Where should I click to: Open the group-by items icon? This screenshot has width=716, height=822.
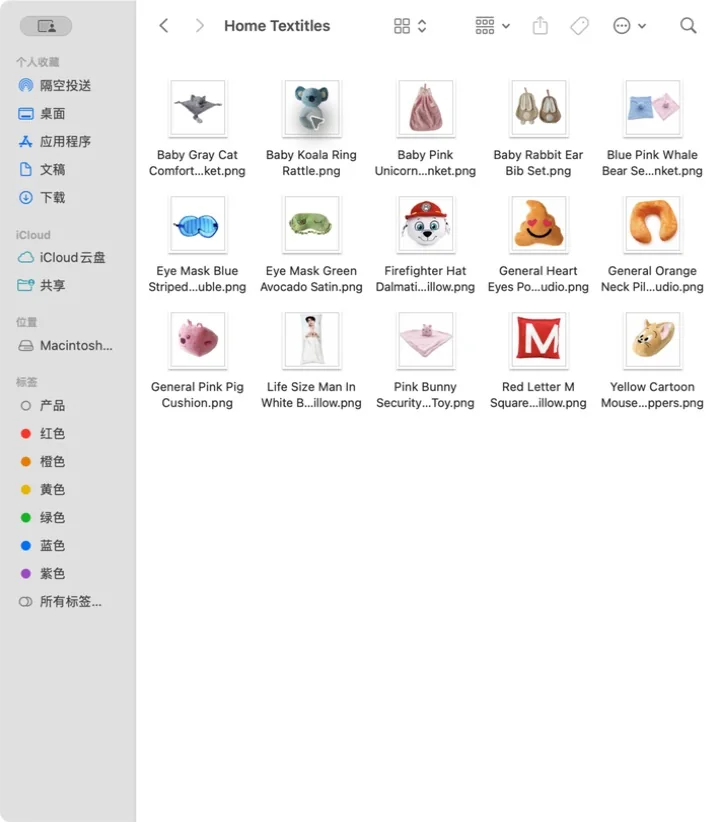[x=484, y=26]
